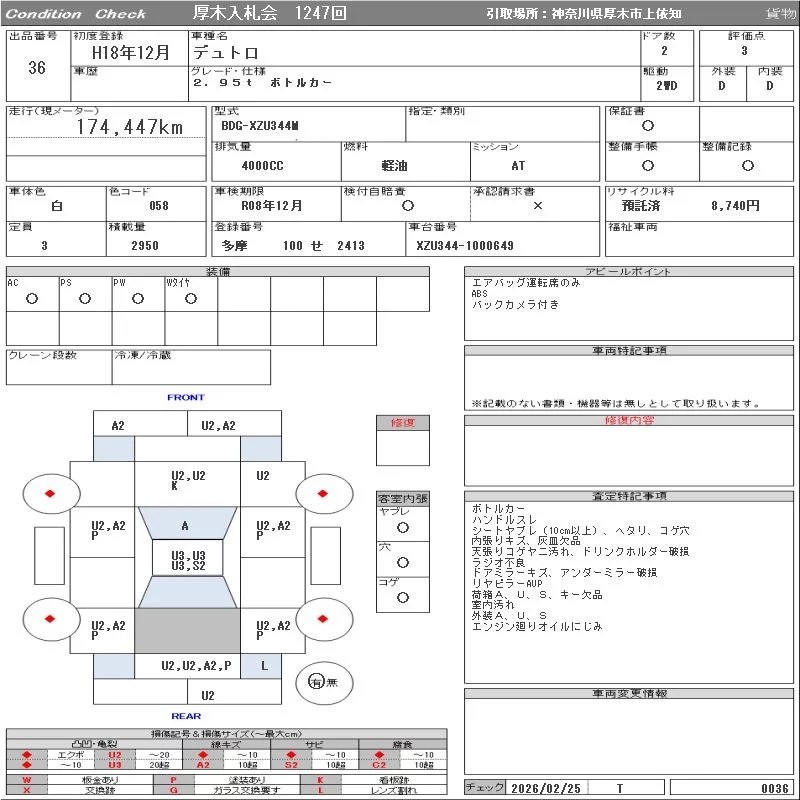Click the コゲ interior circle mark
This screenshot has height=800, width=800.
(403, 597)
